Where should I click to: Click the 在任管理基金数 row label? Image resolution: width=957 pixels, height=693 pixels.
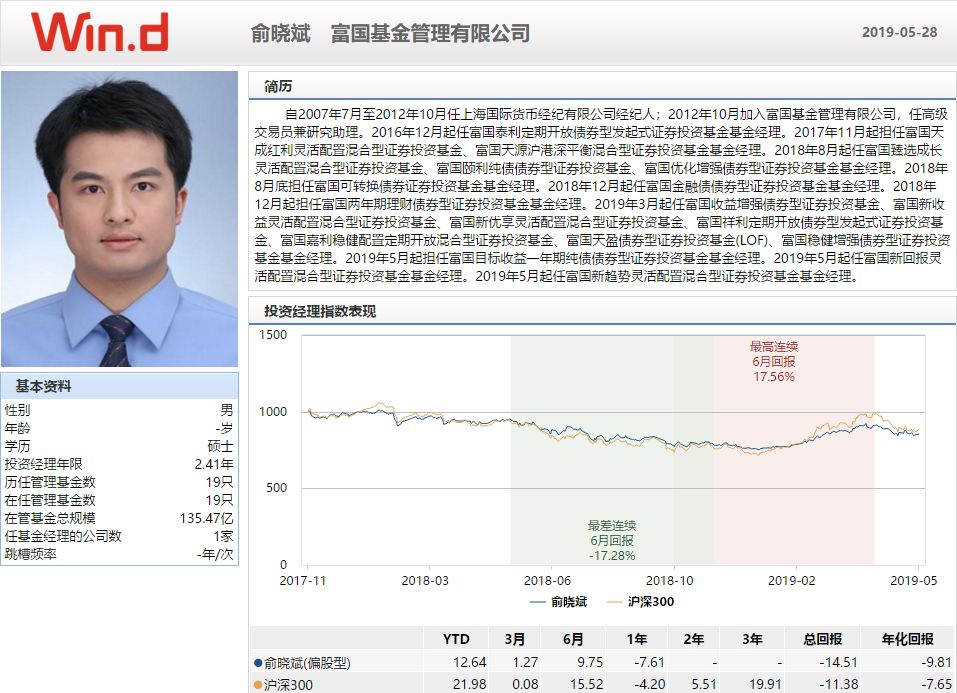click(50, 500)
